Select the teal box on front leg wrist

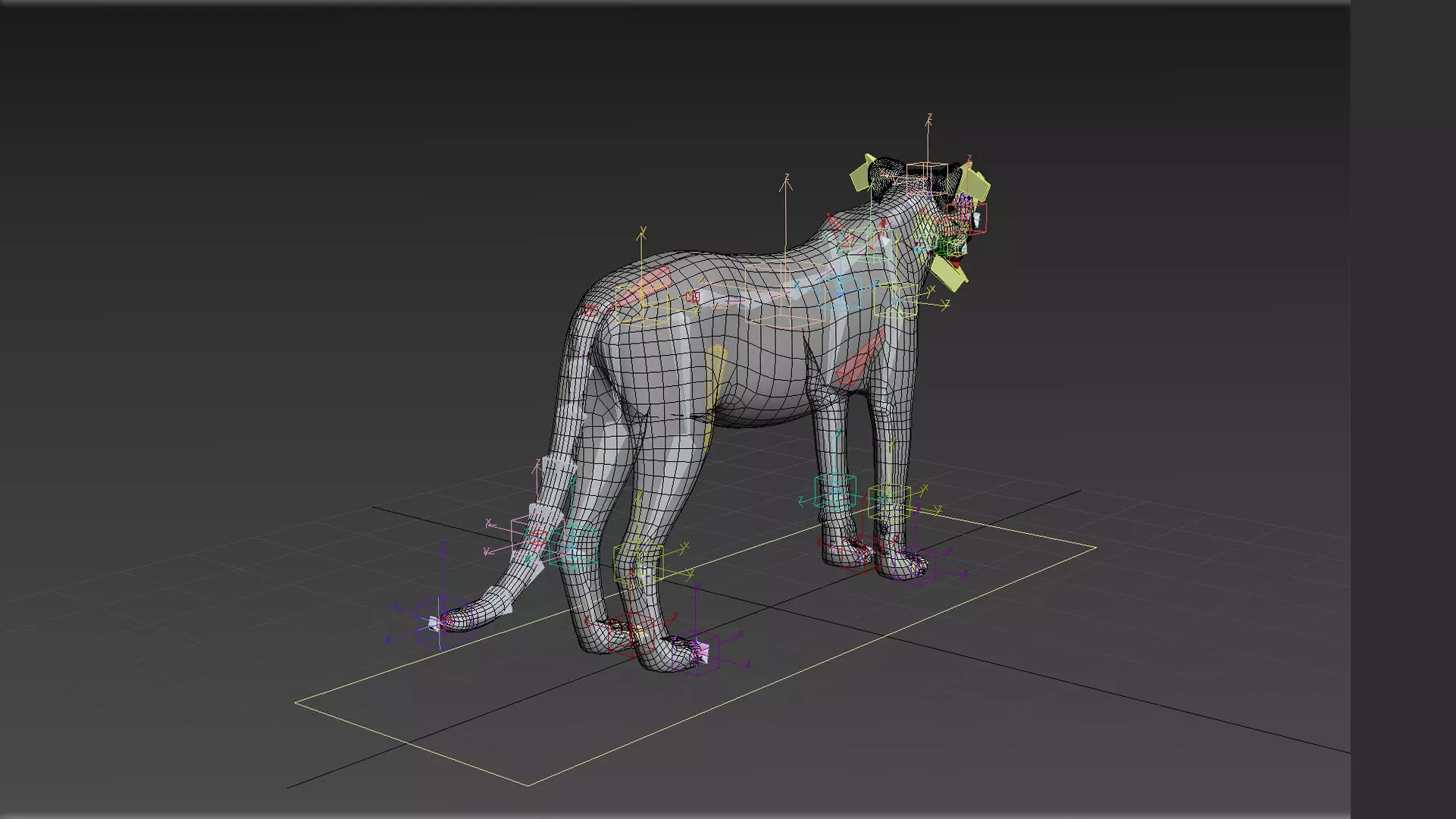click(834, 491)
